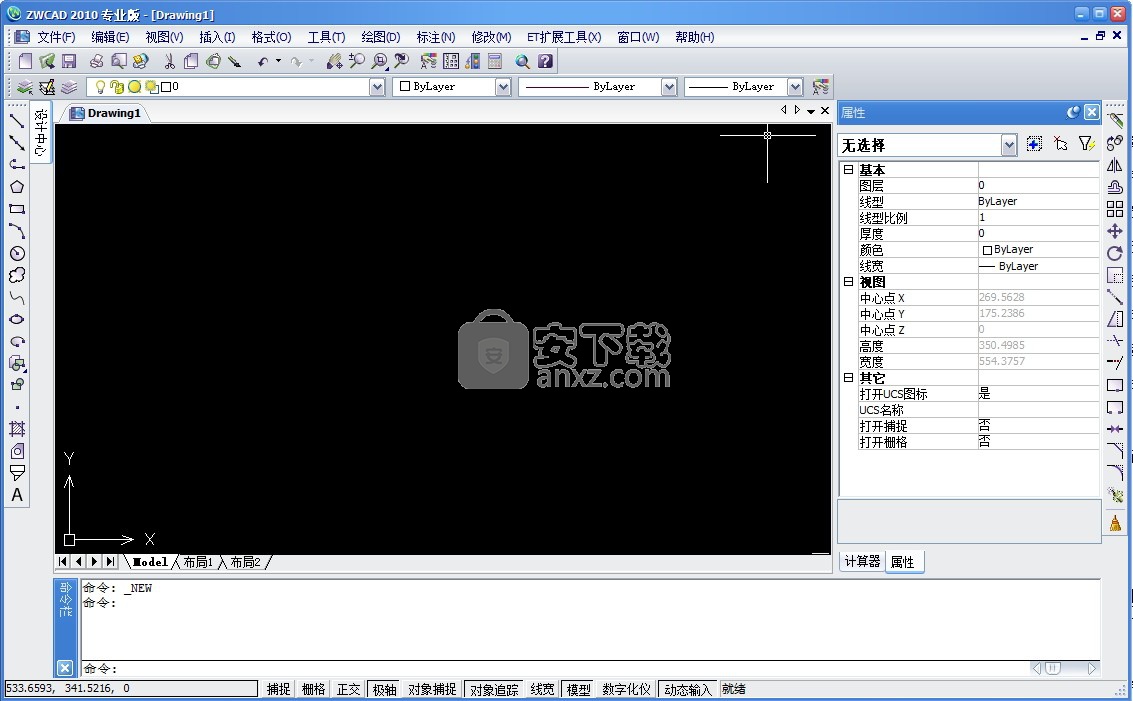The width and height of the screenshot is (1133, 701).
Task: Select the Revision Cloud tool
Action: pos(17,276)
